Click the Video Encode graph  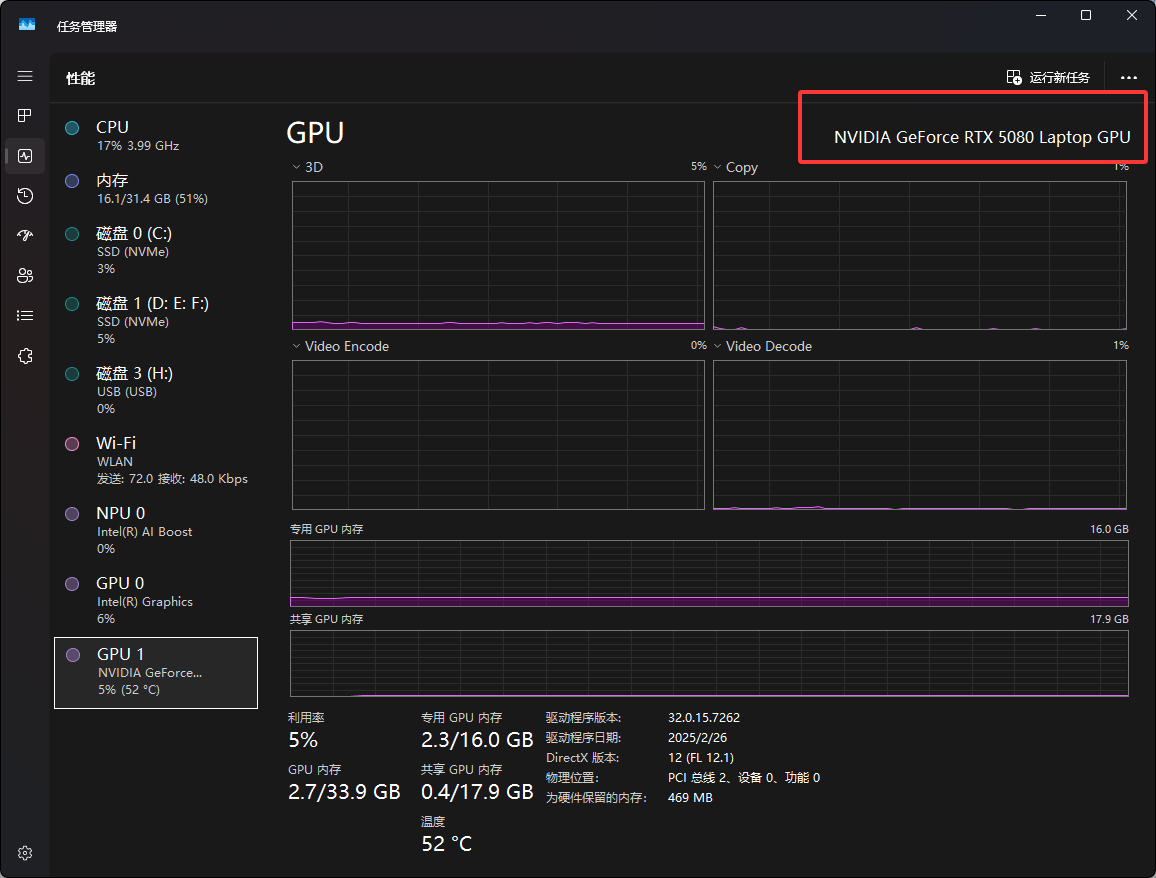(498, 435)
